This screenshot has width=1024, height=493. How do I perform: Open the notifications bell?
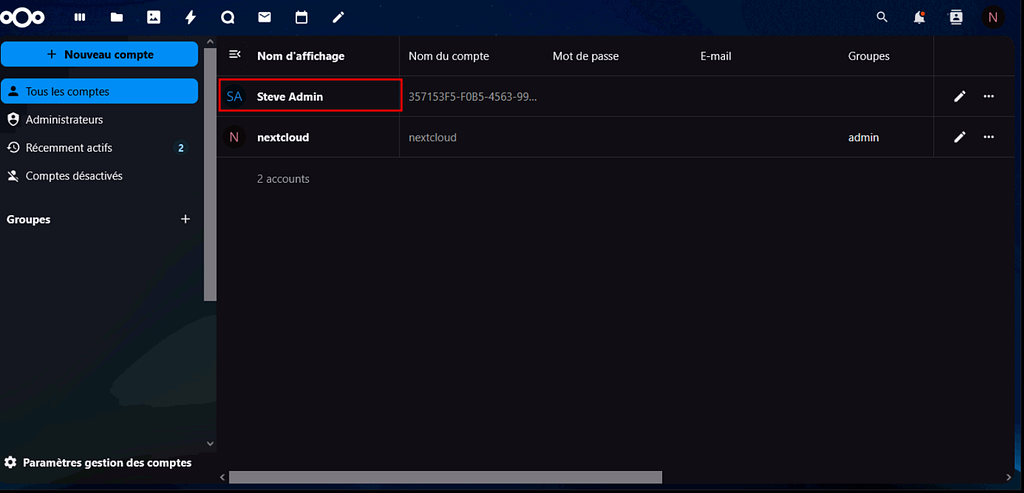point(918,17)
